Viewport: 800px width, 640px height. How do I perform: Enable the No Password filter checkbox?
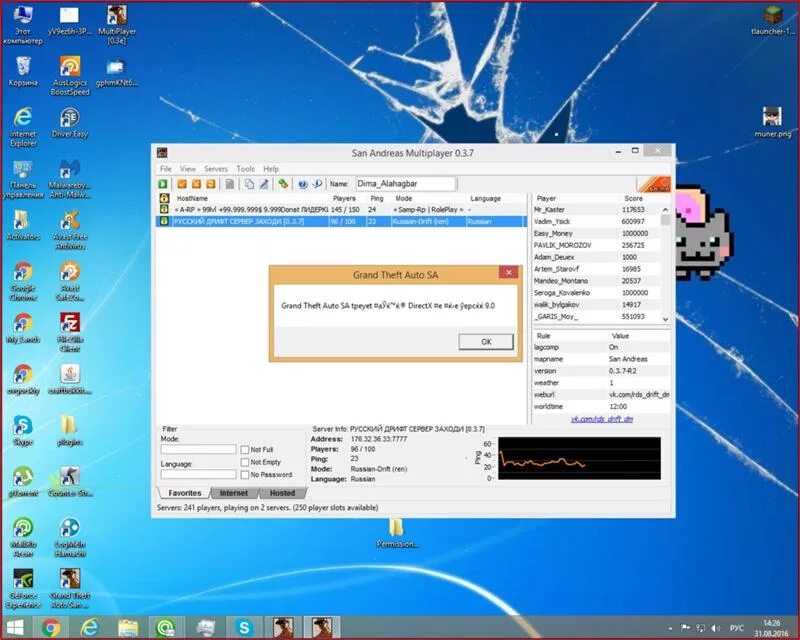[245, 475]
